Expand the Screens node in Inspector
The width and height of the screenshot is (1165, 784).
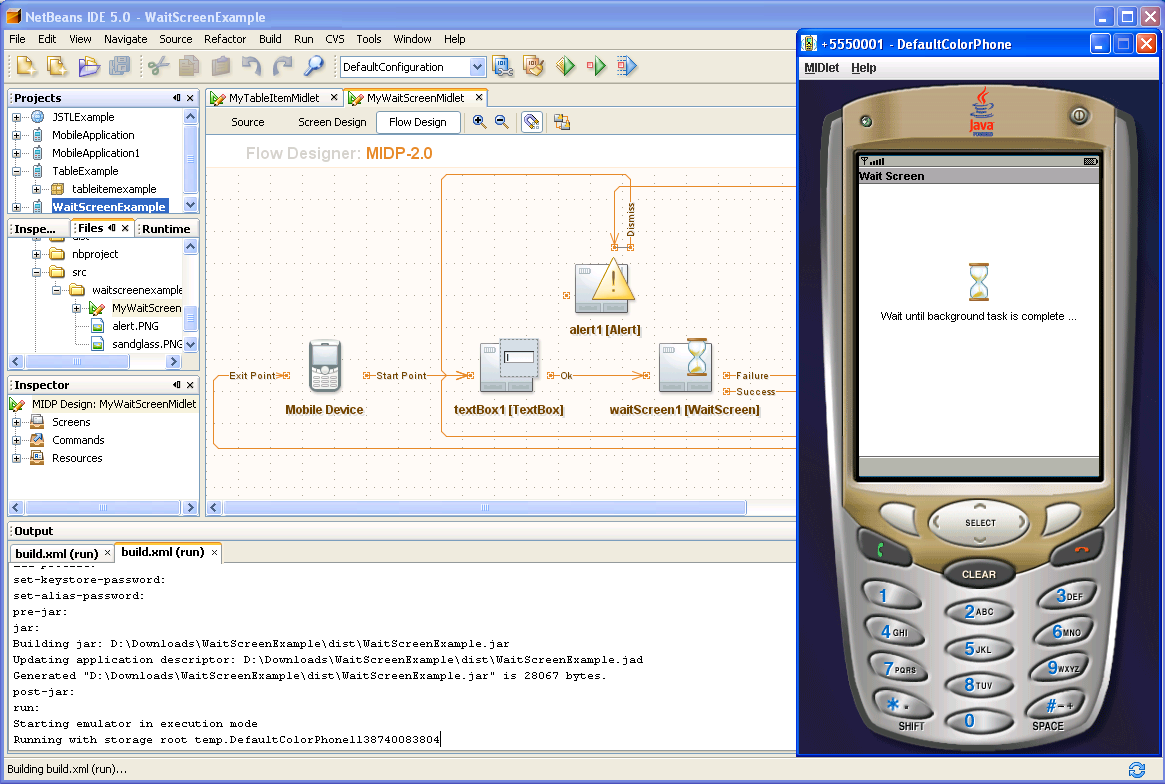coord(16,422)
